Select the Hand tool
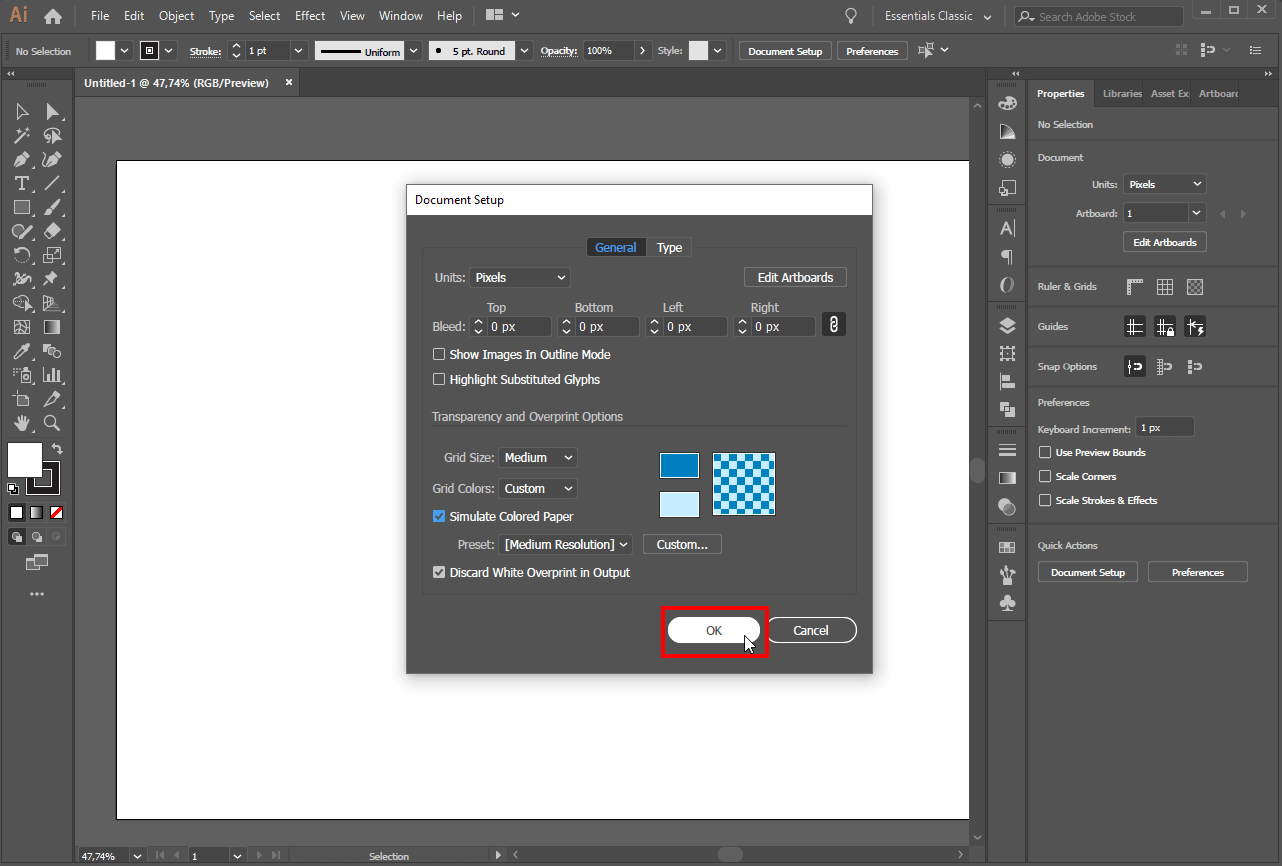1282x866 pixels. pos(22,423)
